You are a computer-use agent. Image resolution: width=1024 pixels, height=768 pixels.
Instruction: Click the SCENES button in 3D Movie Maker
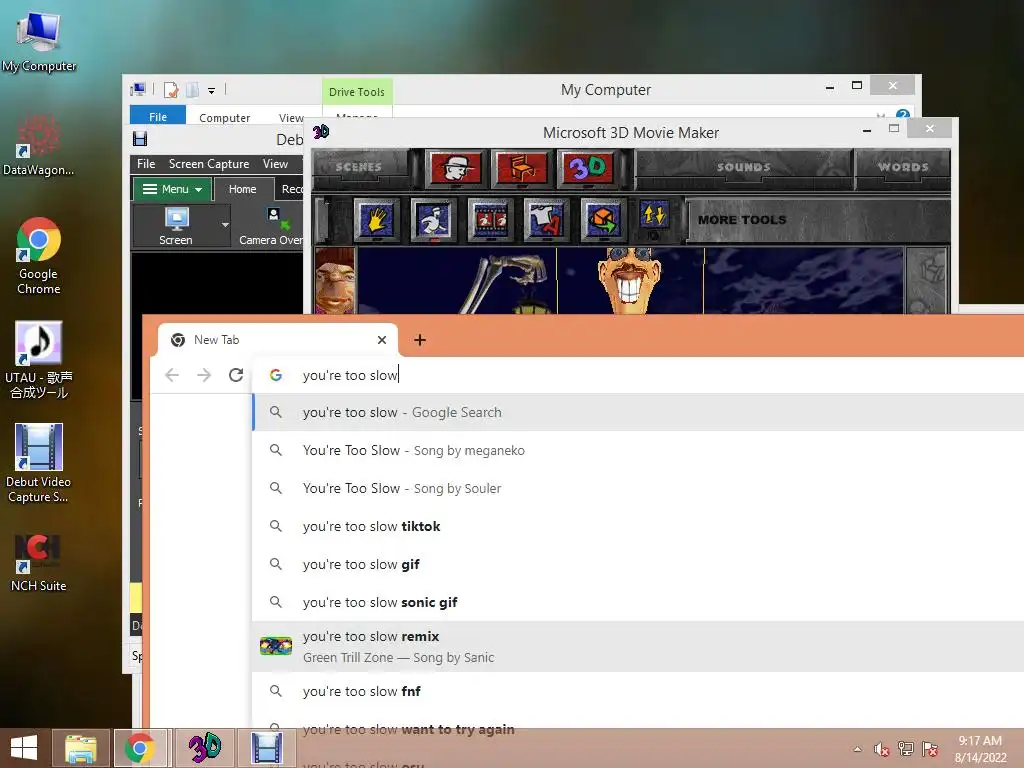pos(359,167)
